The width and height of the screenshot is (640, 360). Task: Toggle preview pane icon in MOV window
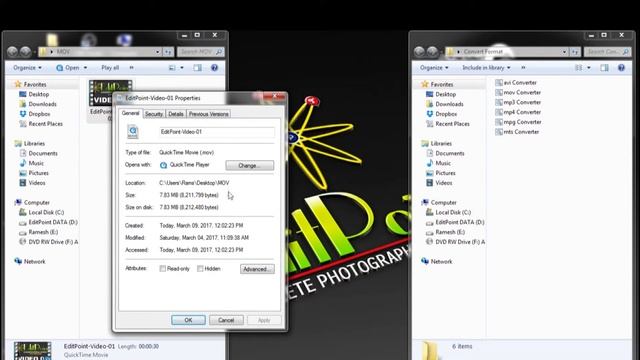pos(198,68)
